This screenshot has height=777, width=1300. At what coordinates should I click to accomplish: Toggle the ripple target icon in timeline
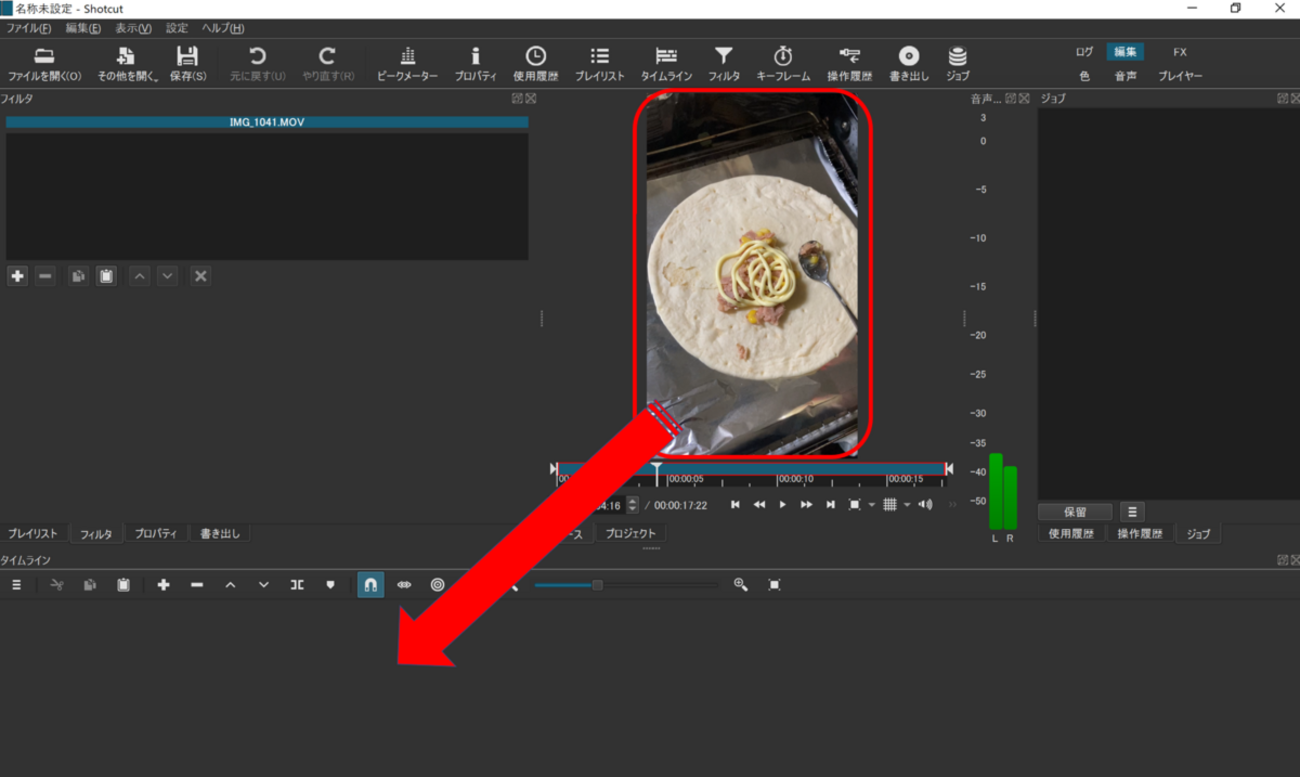coord(437,585)
